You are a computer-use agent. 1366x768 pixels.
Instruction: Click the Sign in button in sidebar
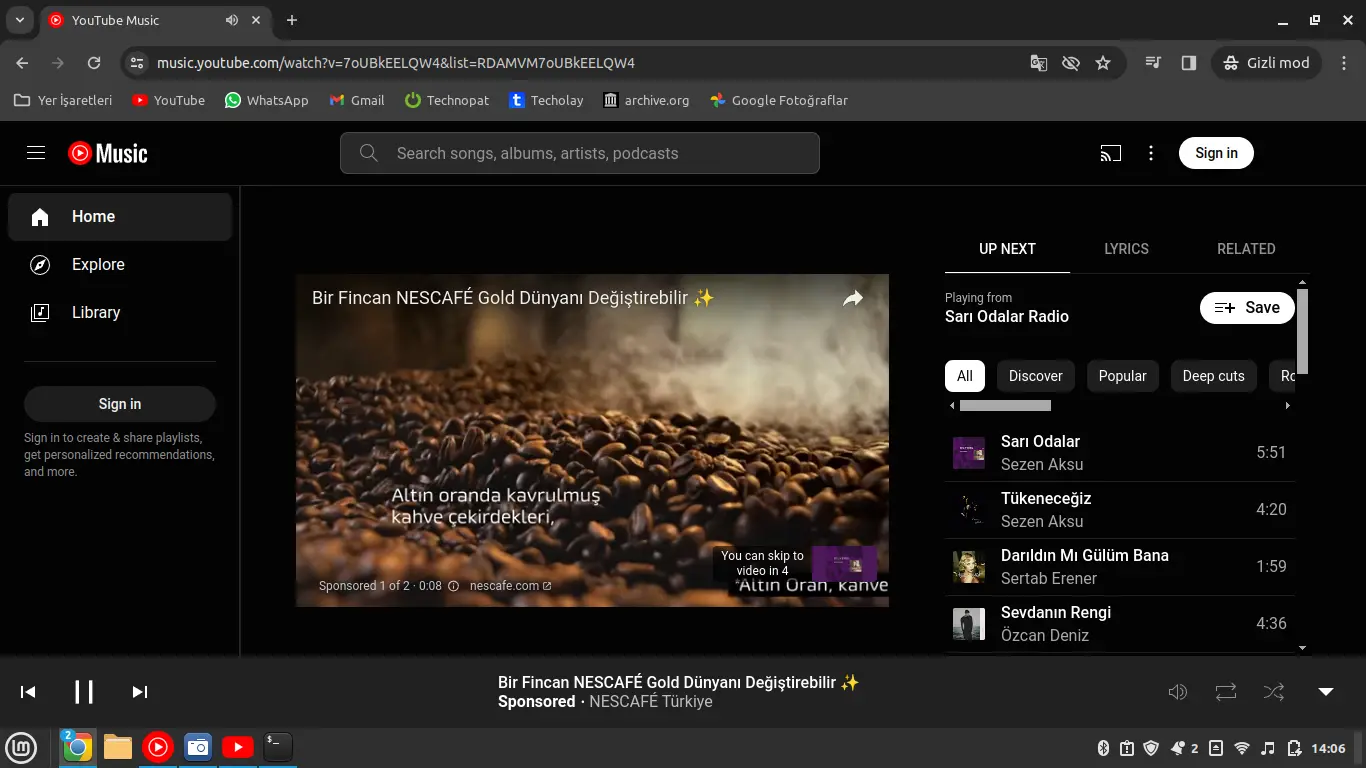(x=120, y=404)
